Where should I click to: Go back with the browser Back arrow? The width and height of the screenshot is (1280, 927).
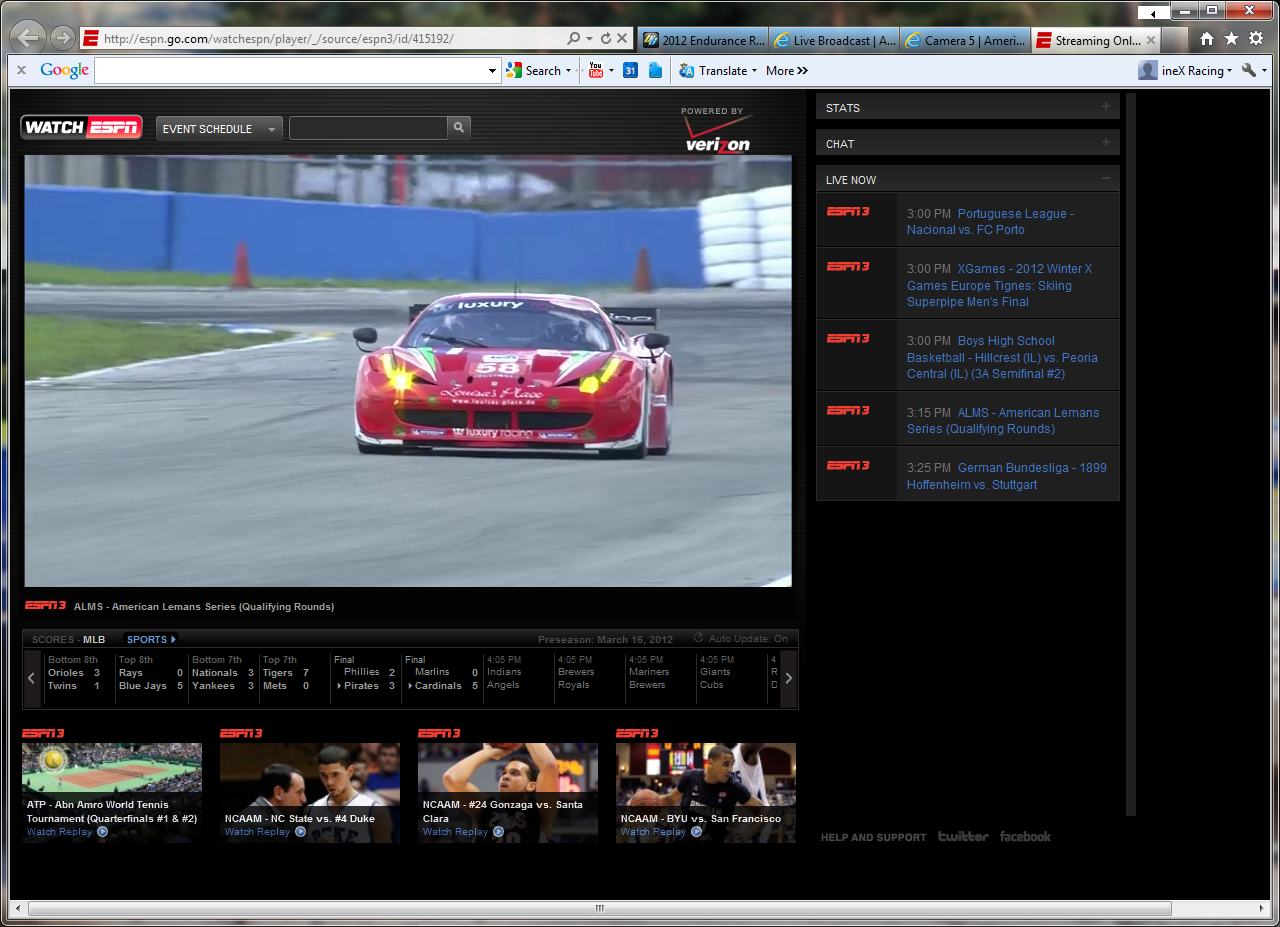(30, 39)
